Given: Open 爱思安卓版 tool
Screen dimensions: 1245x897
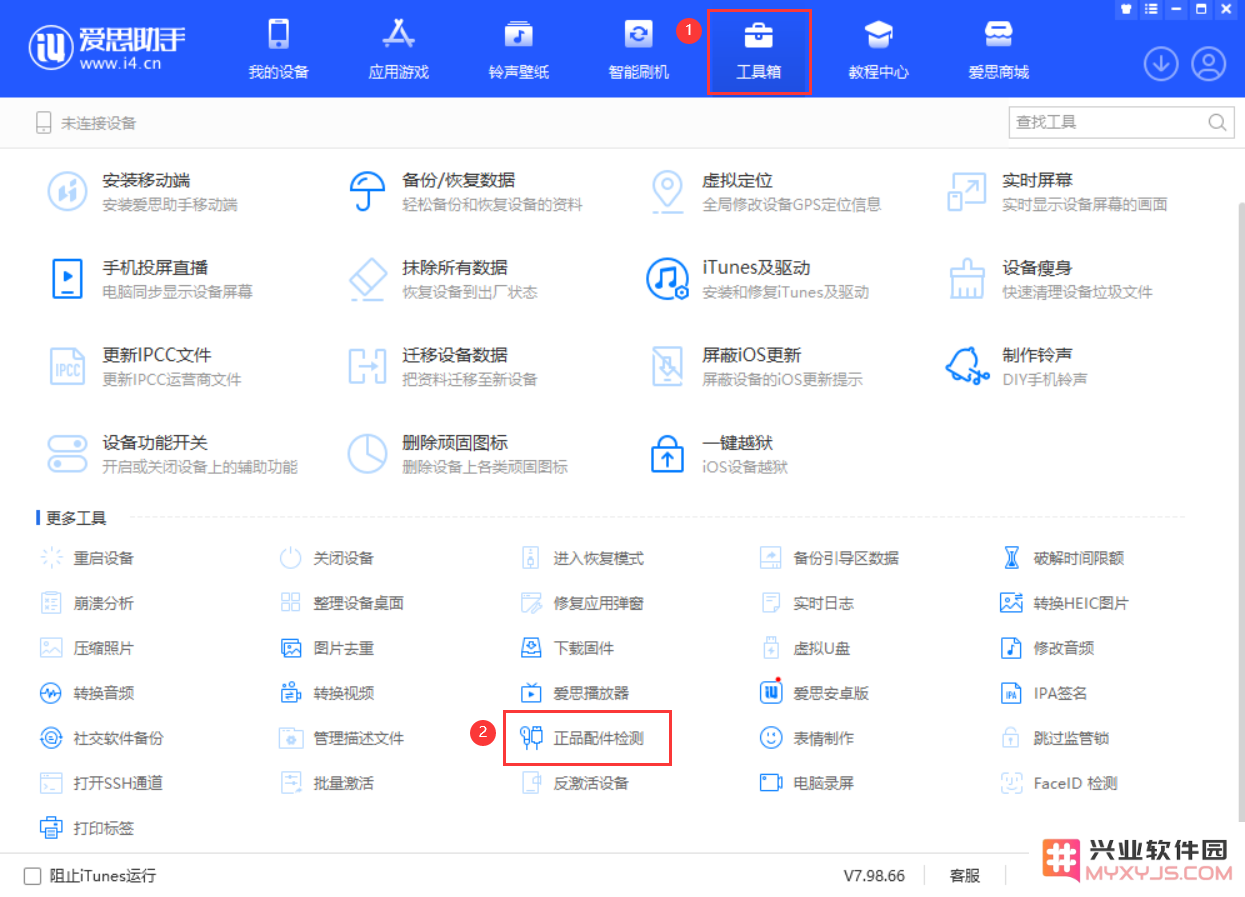Looking at the screenshot, I should click(814, 693).
